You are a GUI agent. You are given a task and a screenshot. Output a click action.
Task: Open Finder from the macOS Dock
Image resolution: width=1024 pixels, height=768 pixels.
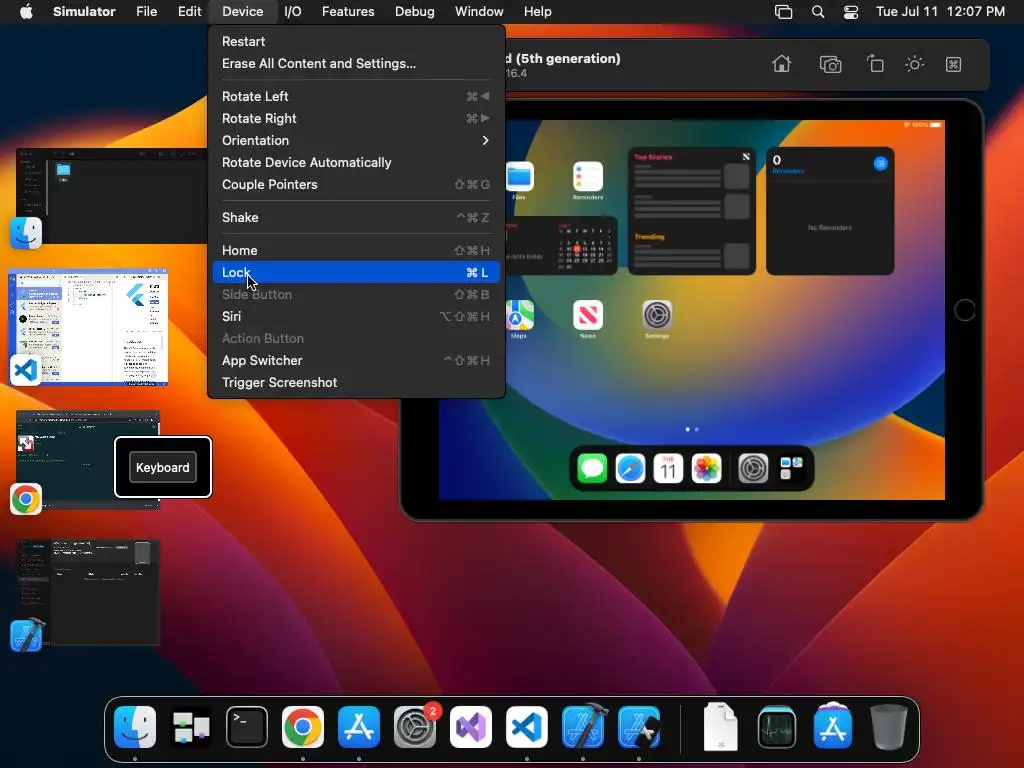pyautogui.click(x=135, y=727)
